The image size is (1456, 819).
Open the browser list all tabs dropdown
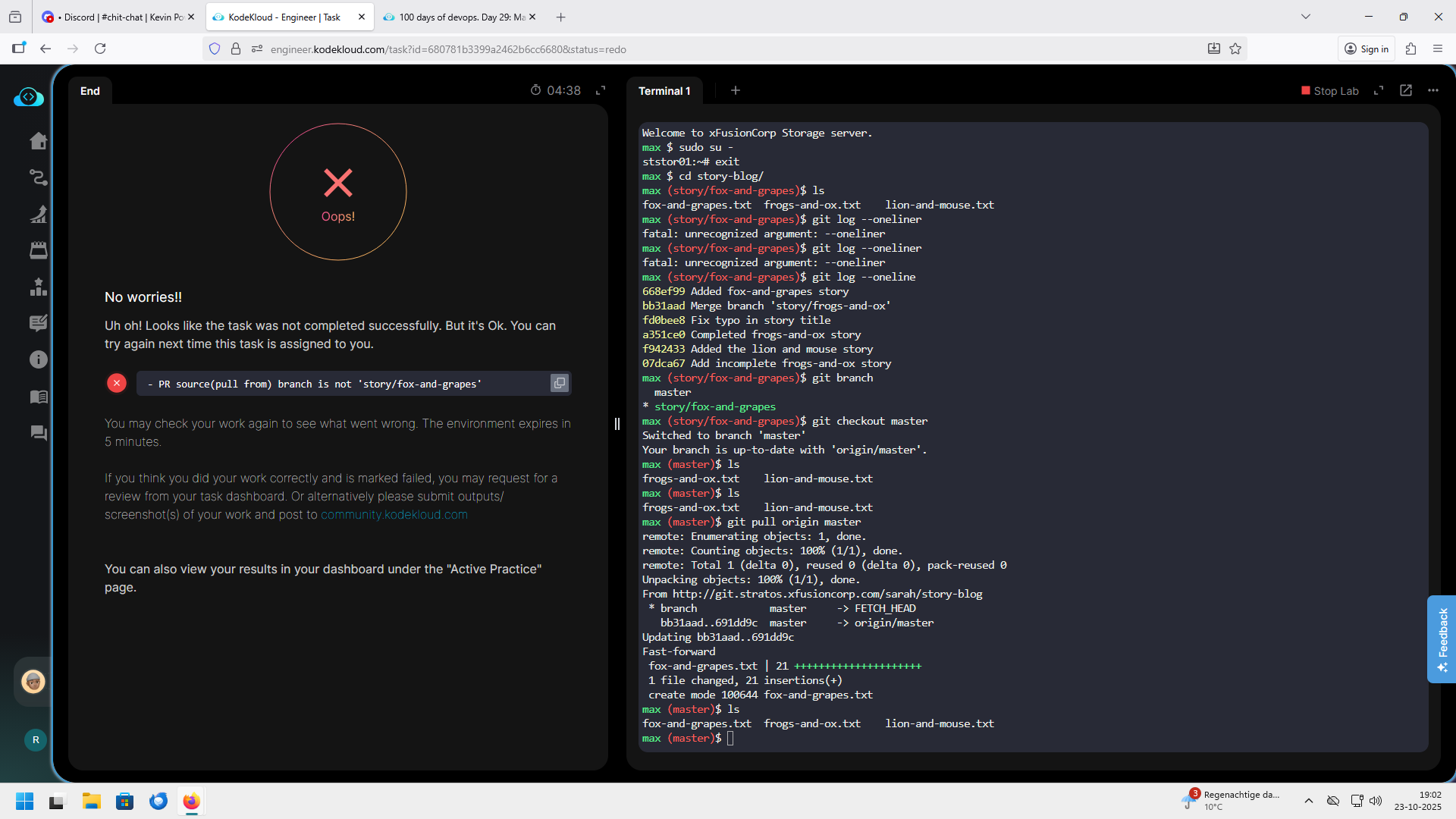point(1305,17)
